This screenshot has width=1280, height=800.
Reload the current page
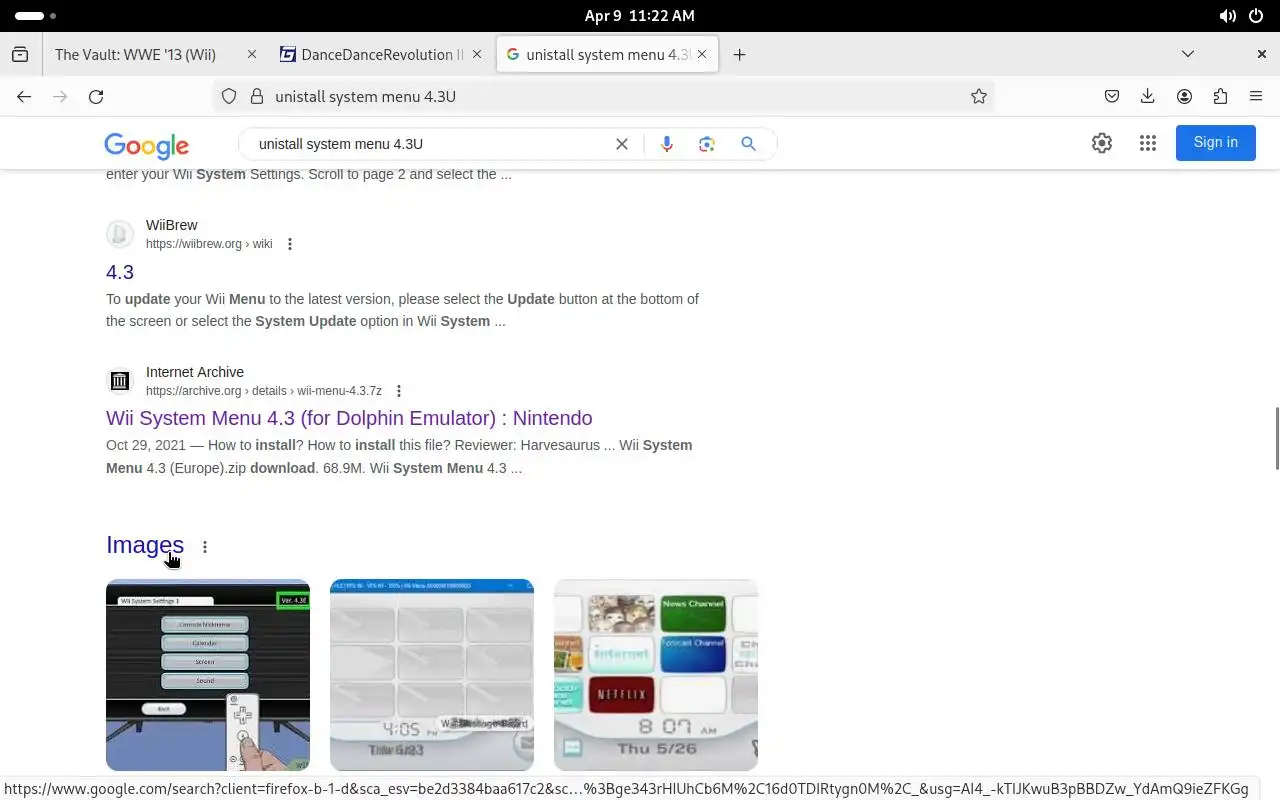[x=96, y=97]
